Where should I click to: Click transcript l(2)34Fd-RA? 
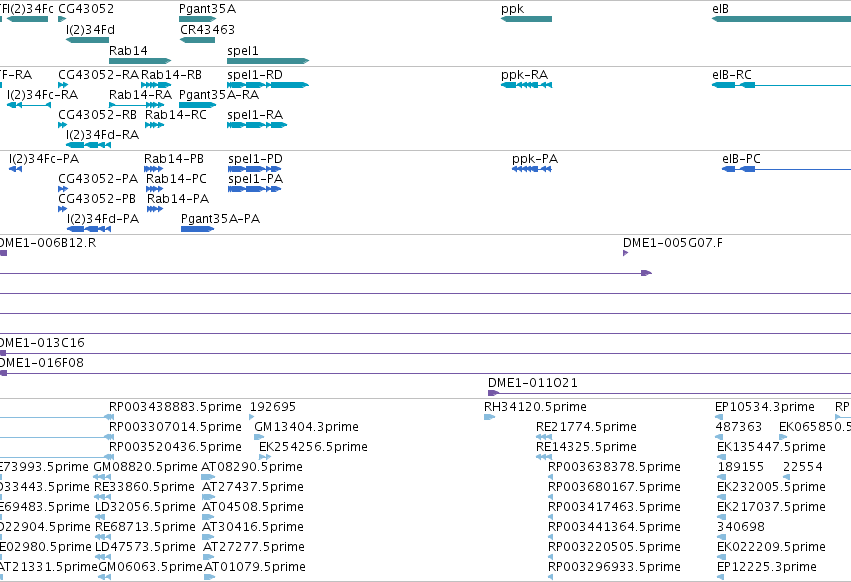(88, 145)
